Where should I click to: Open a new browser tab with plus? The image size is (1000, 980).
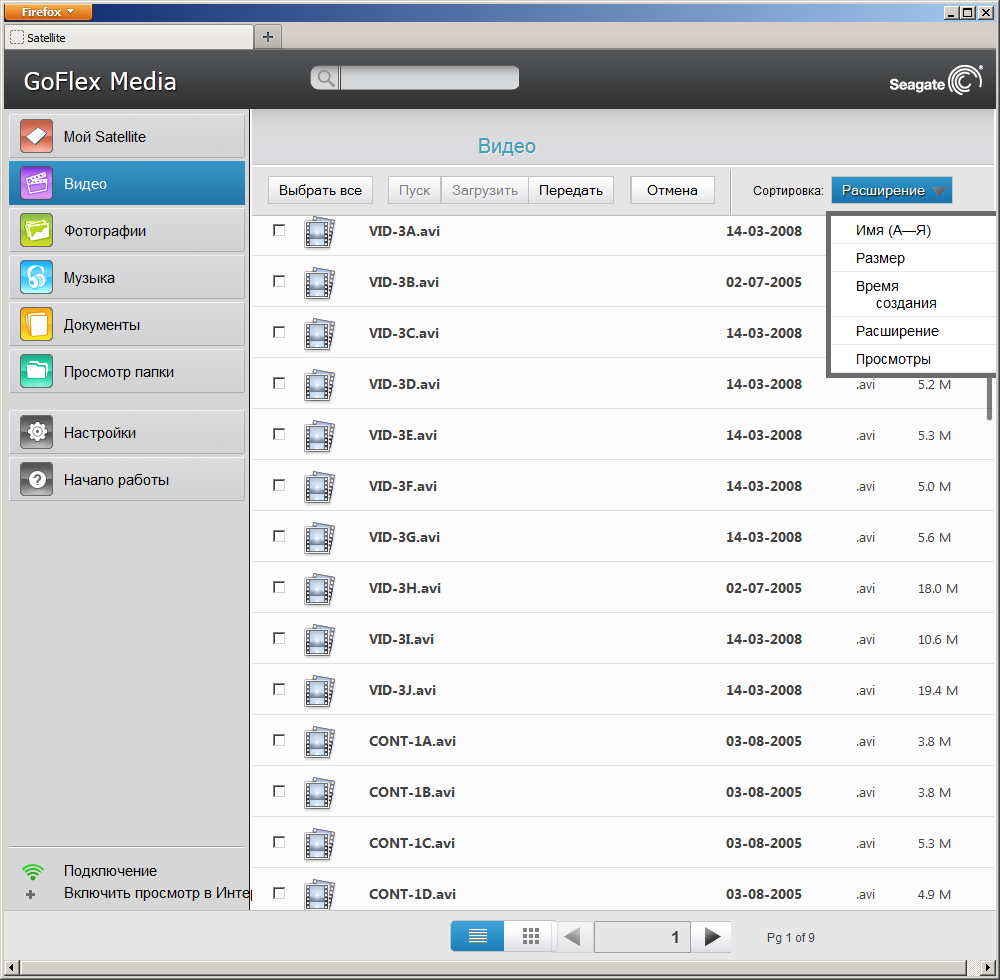(268, 37)
